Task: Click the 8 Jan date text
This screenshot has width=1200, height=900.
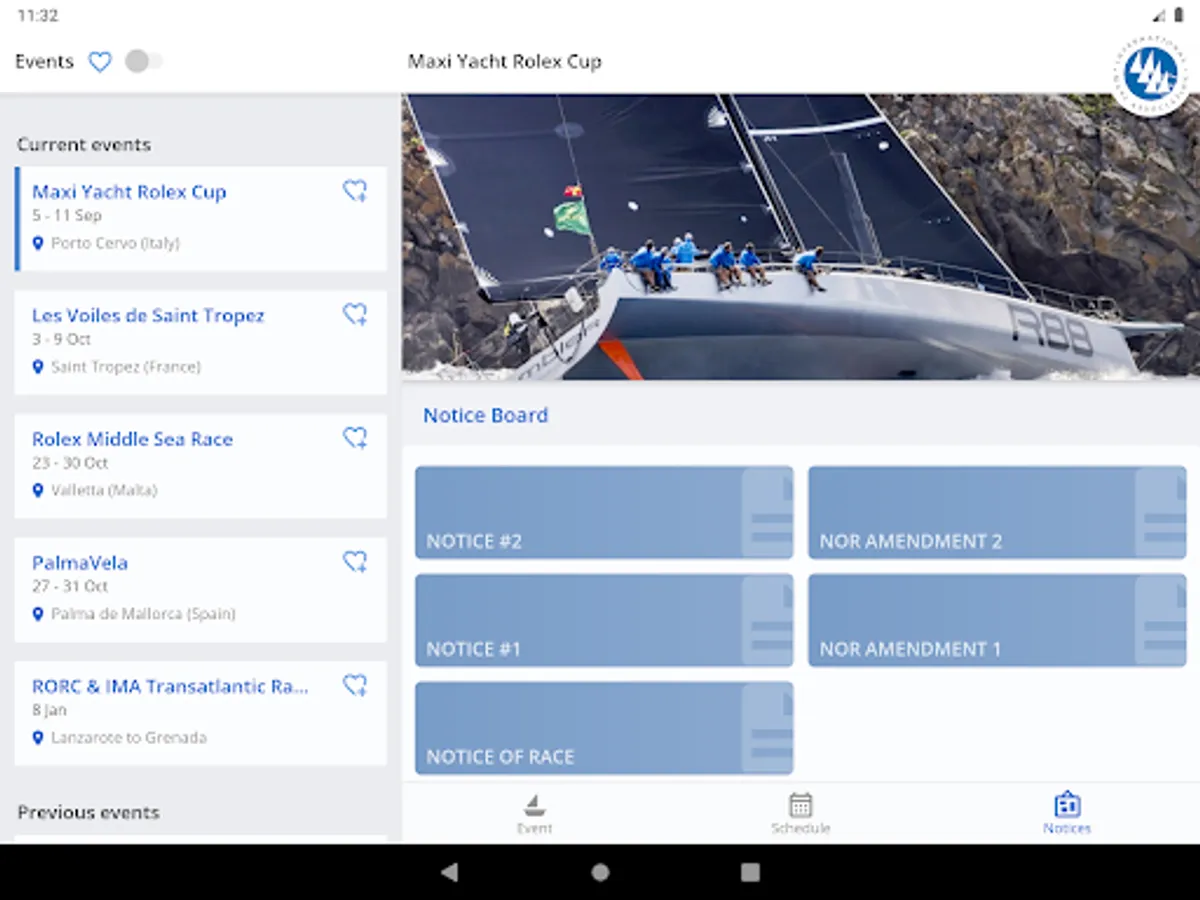Action: pos(47,710)
